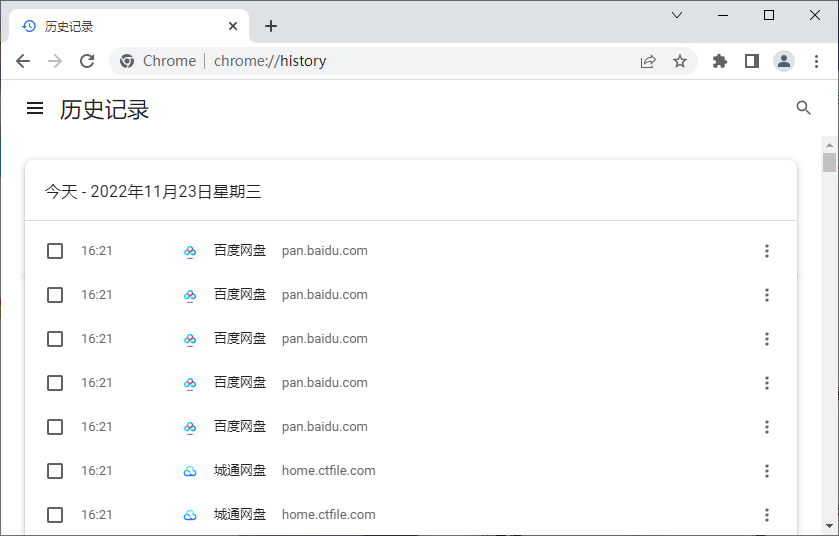Show the browser side panel
This screenshot has width=839, height=536.
click(752, 62)
